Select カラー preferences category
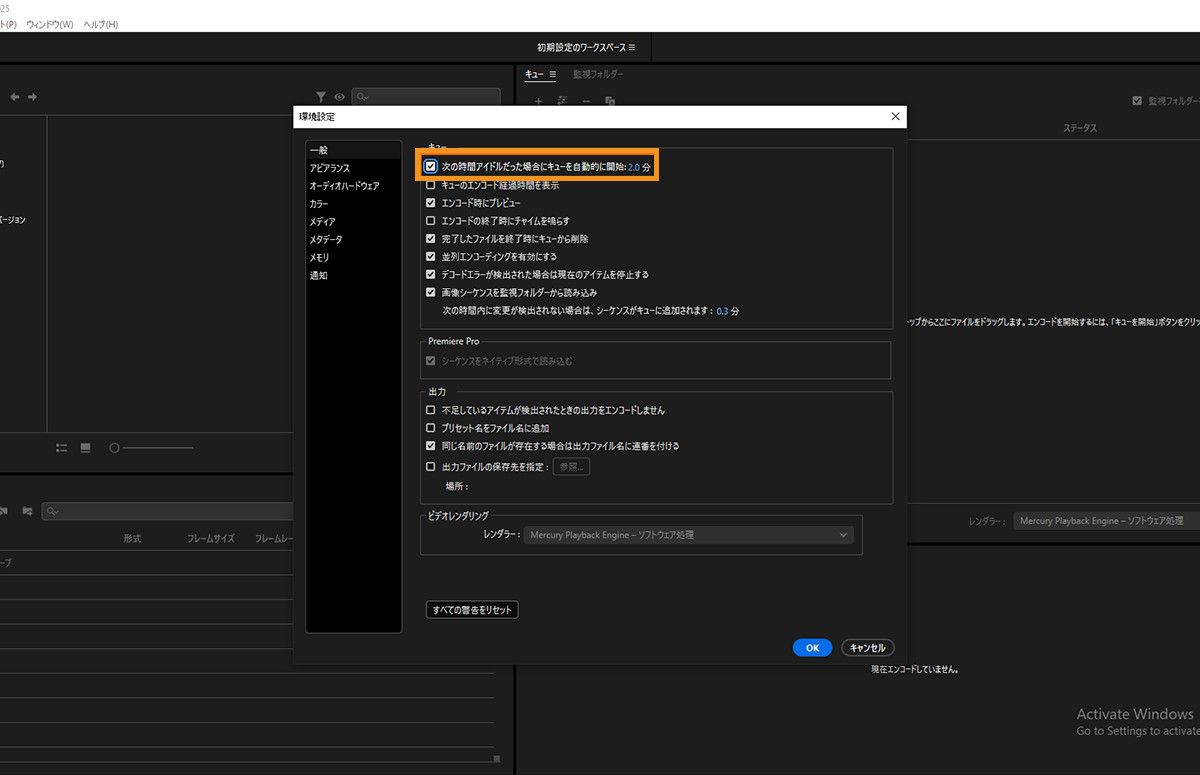 tap(353, 204)
